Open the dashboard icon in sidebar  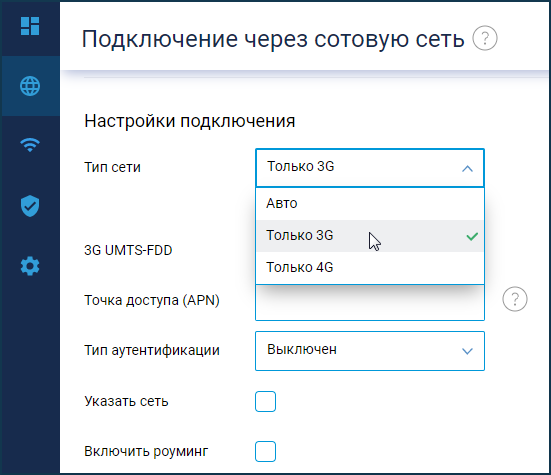30,26
